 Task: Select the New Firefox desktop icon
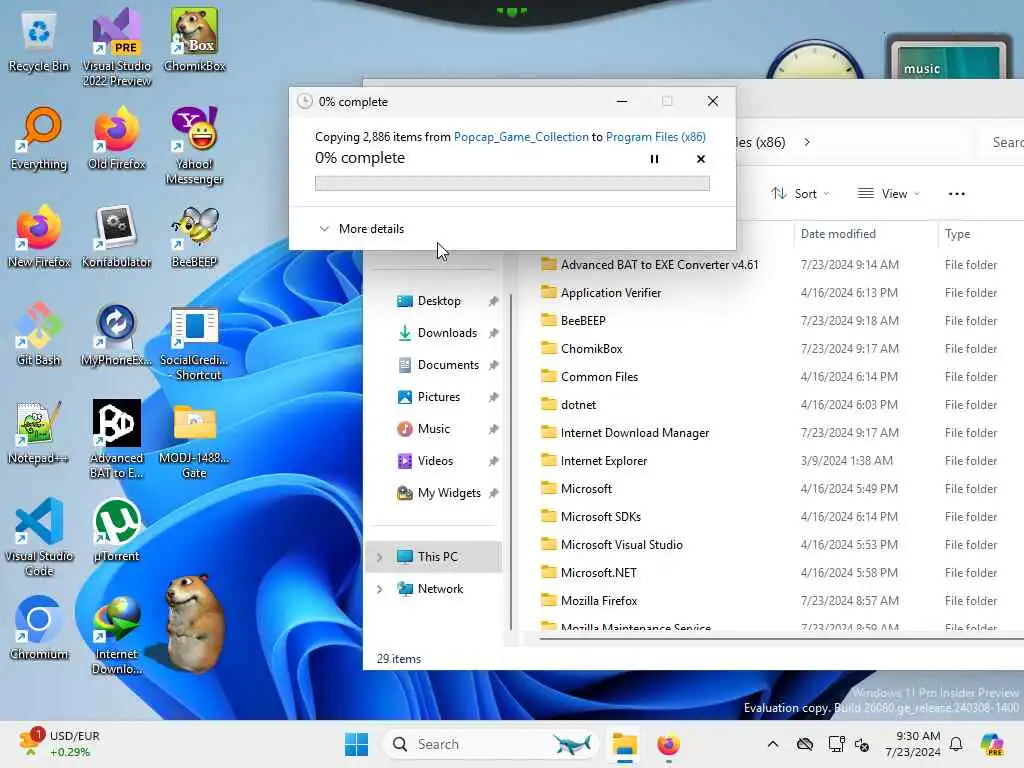coord(39,238)
